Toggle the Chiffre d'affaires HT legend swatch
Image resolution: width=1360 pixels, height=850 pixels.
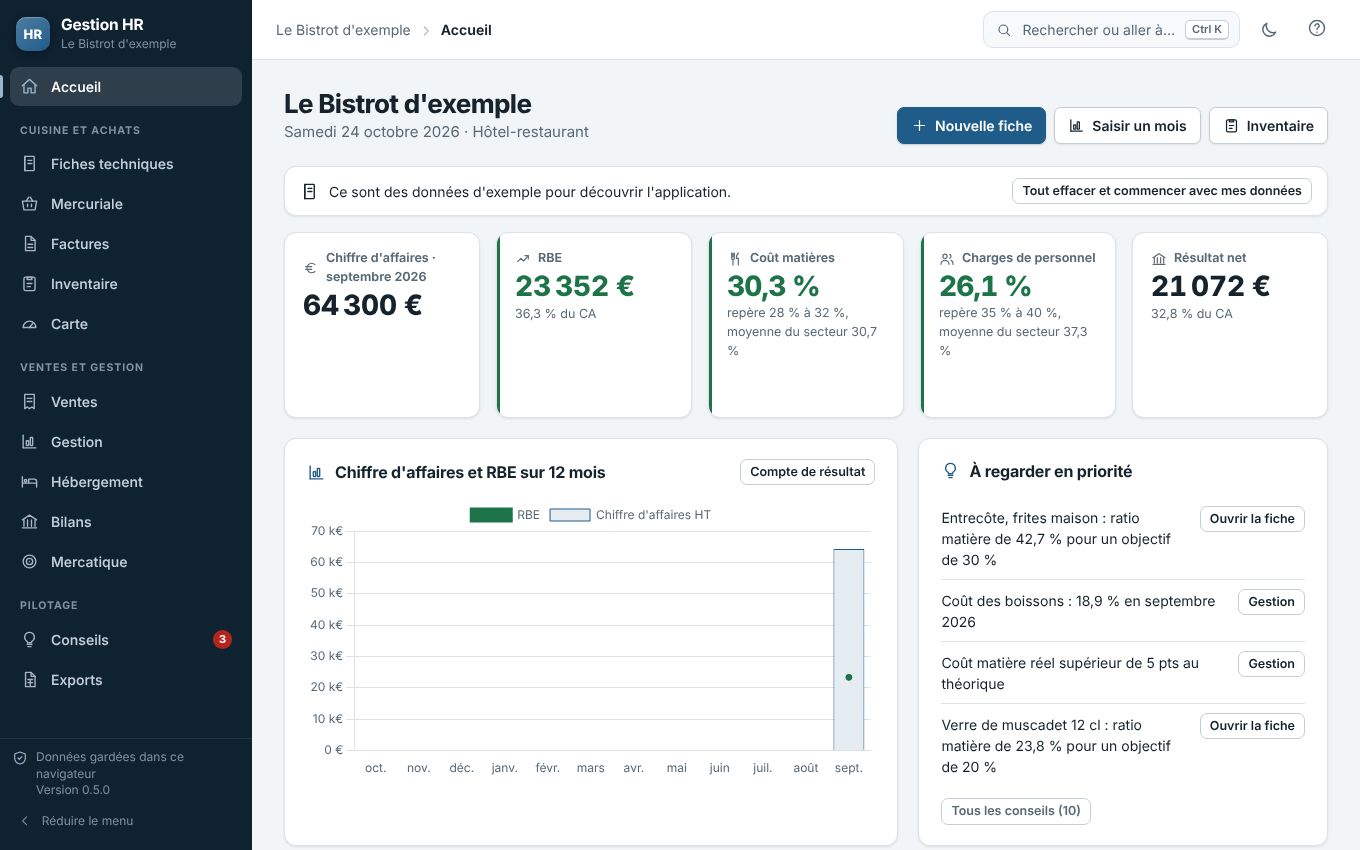coord(570,515)
